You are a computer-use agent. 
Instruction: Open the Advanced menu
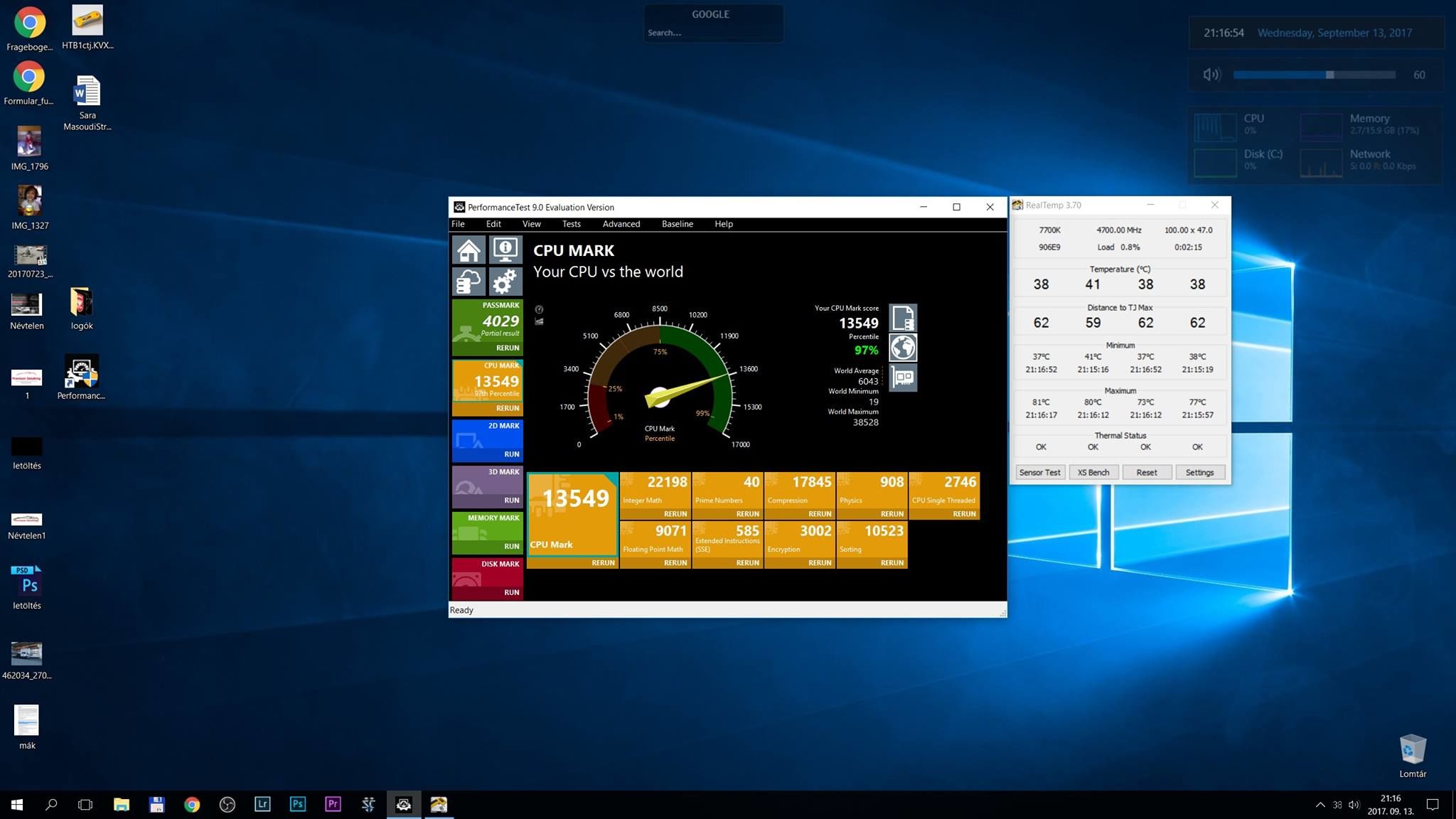point(621,224)
